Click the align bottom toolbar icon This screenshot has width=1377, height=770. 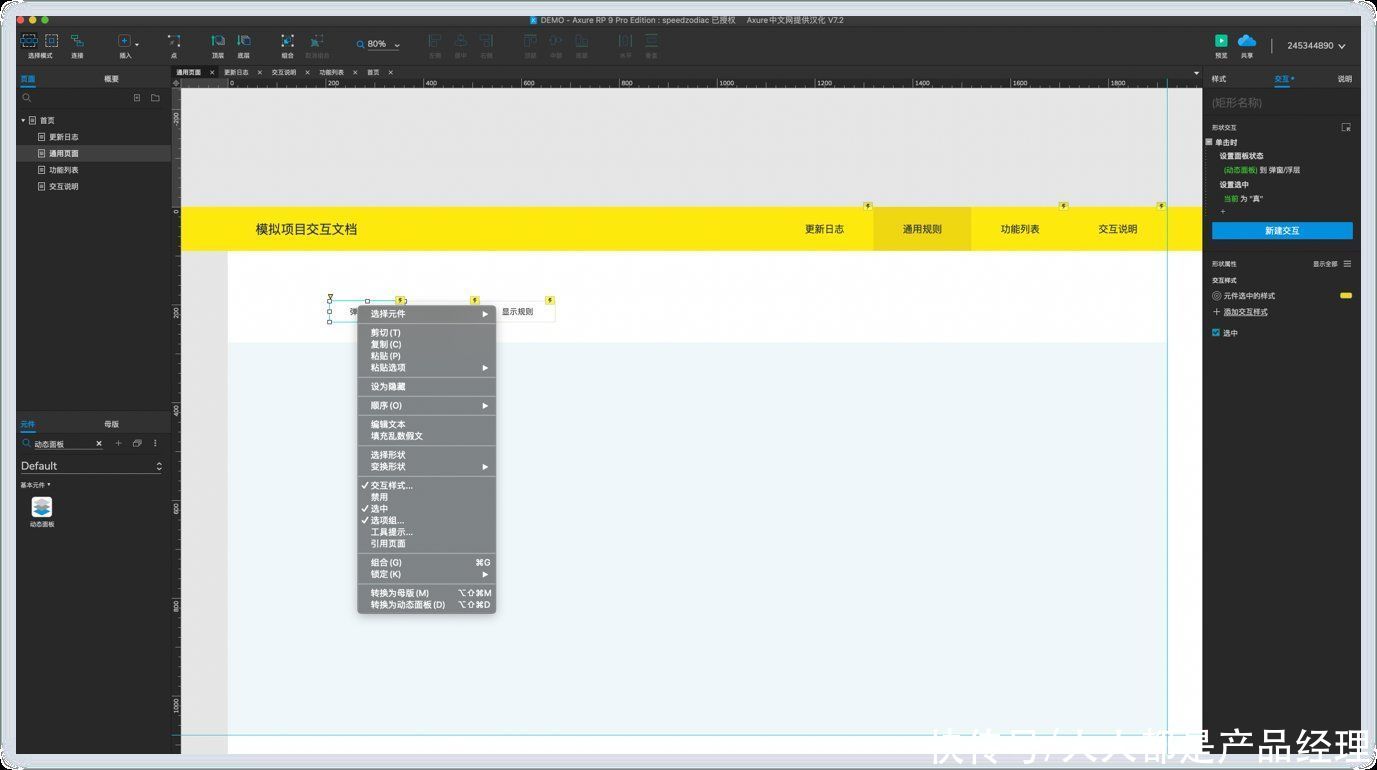coord(581,41)
